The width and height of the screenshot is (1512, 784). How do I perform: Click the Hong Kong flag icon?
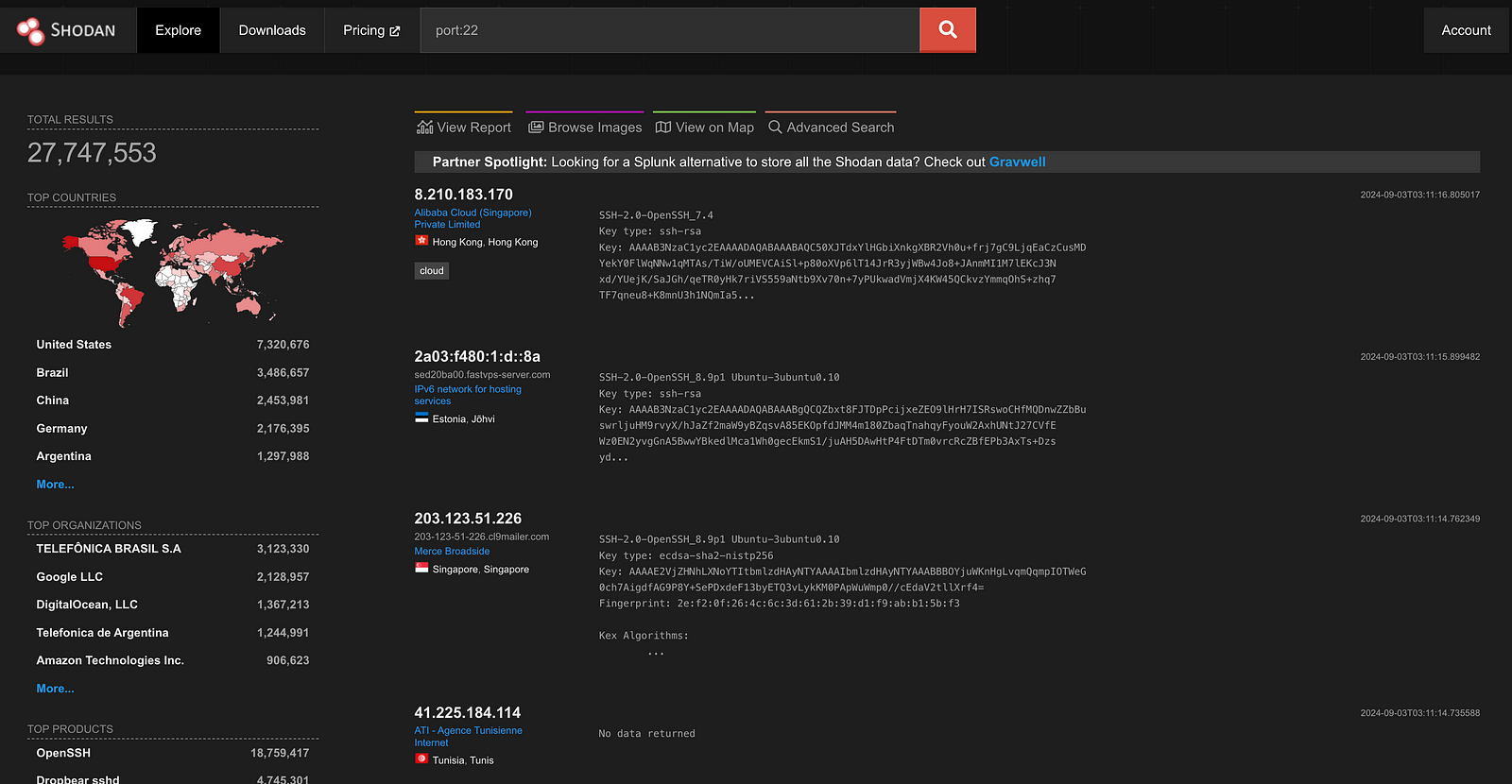pos(421,241)
